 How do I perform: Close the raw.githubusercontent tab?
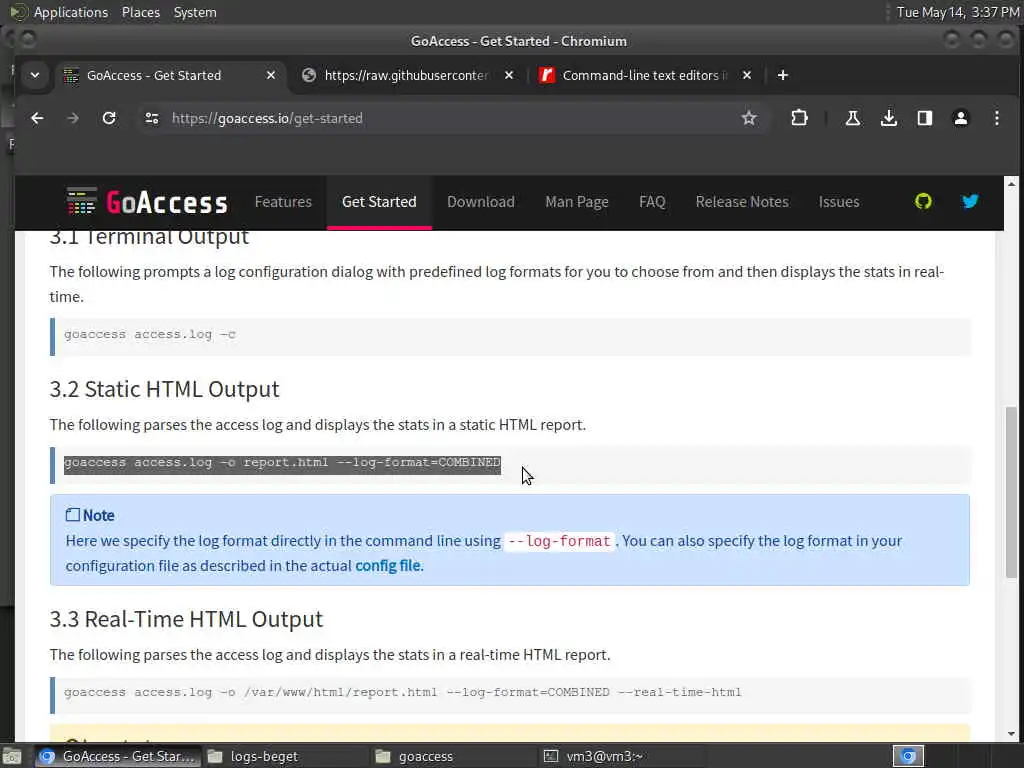[509, 75]
